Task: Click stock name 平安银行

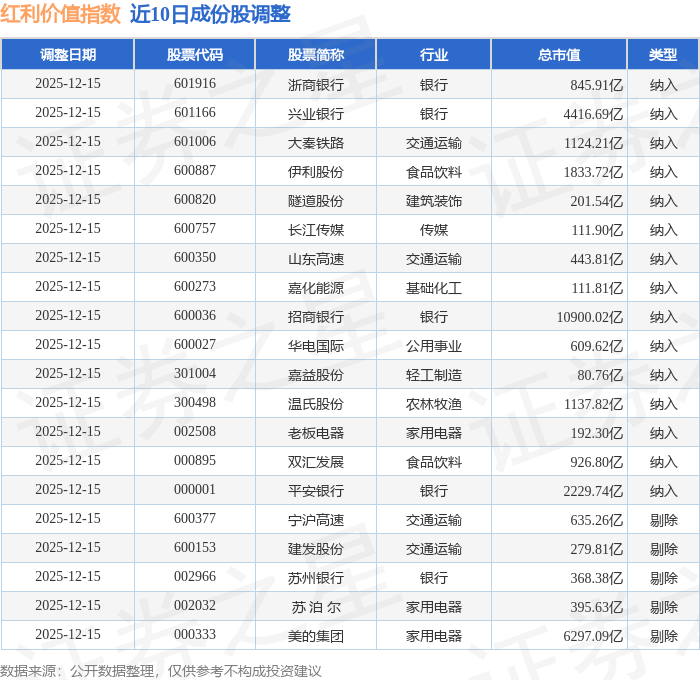Action: click(x=316, y=491)
